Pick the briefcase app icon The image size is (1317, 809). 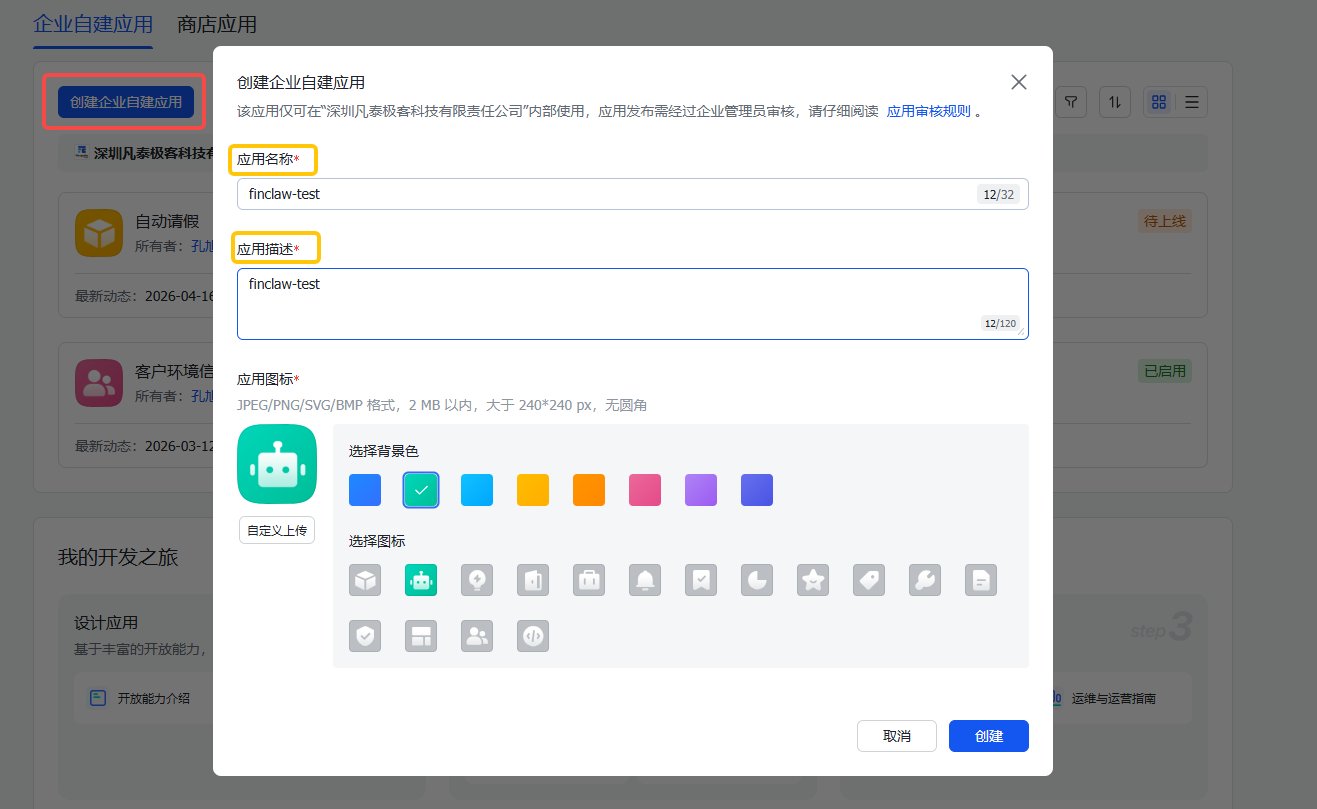coord(589,580)
